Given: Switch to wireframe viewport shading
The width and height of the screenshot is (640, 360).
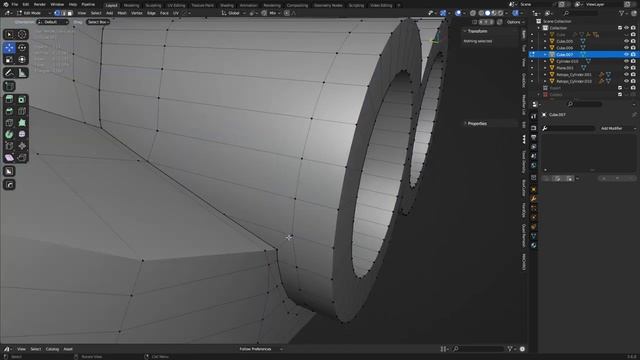Looking at the screenshot, I should pyautogui.click(x=481, y=13).
